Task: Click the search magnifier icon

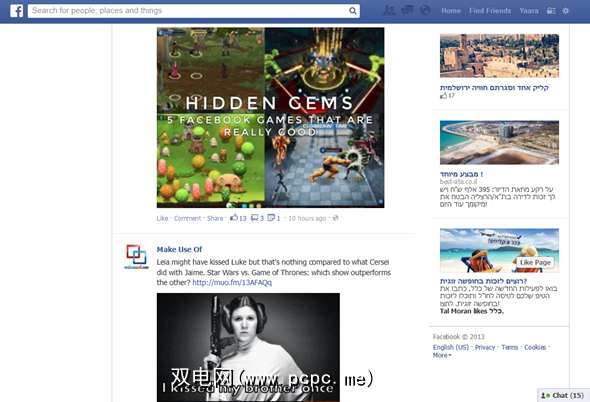Action: (x=353, y=11)
